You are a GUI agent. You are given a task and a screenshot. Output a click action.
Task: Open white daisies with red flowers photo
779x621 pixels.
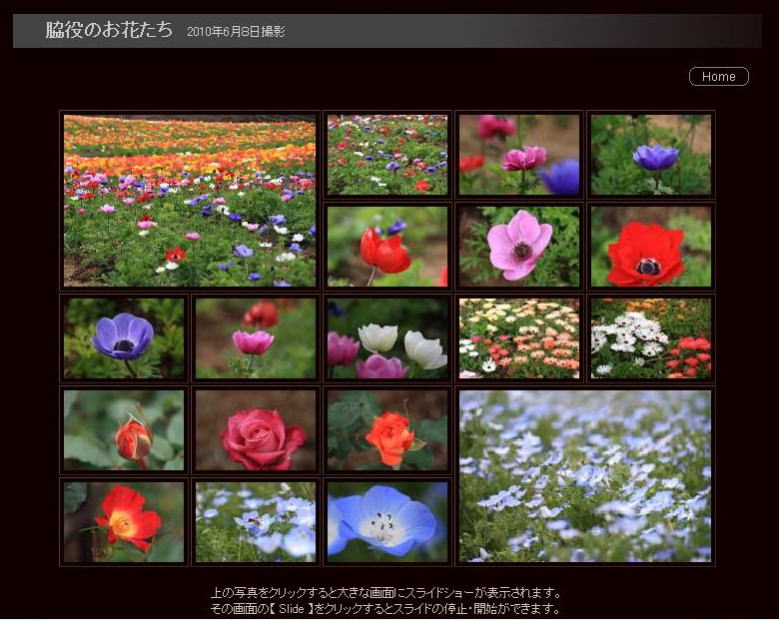click(651, 338)
